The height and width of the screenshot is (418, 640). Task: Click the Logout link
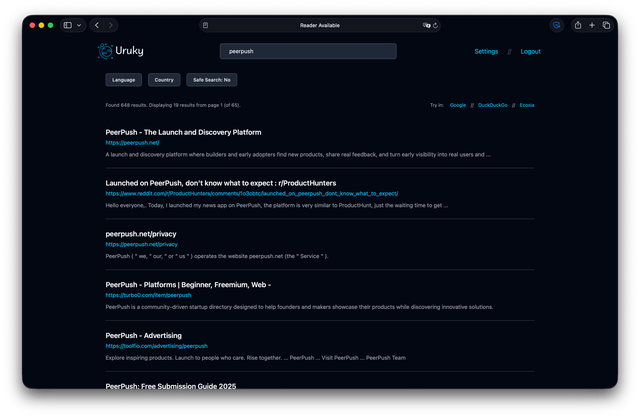point(530,51)
